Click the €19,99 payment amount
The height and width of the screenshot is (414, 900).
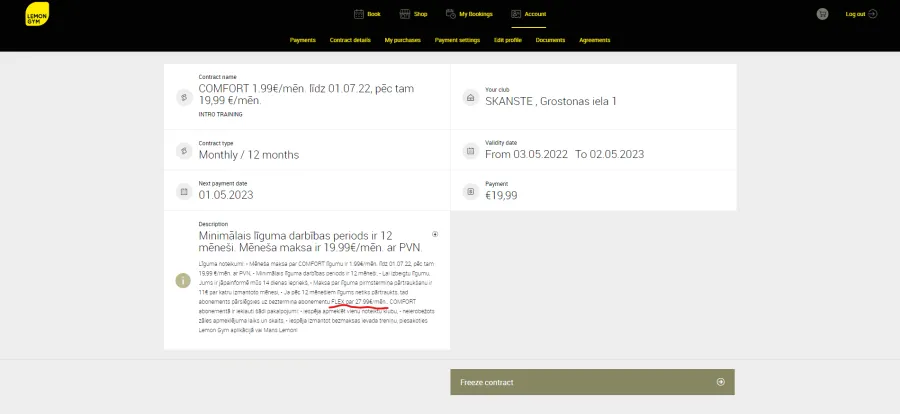[x=501, y=195]
